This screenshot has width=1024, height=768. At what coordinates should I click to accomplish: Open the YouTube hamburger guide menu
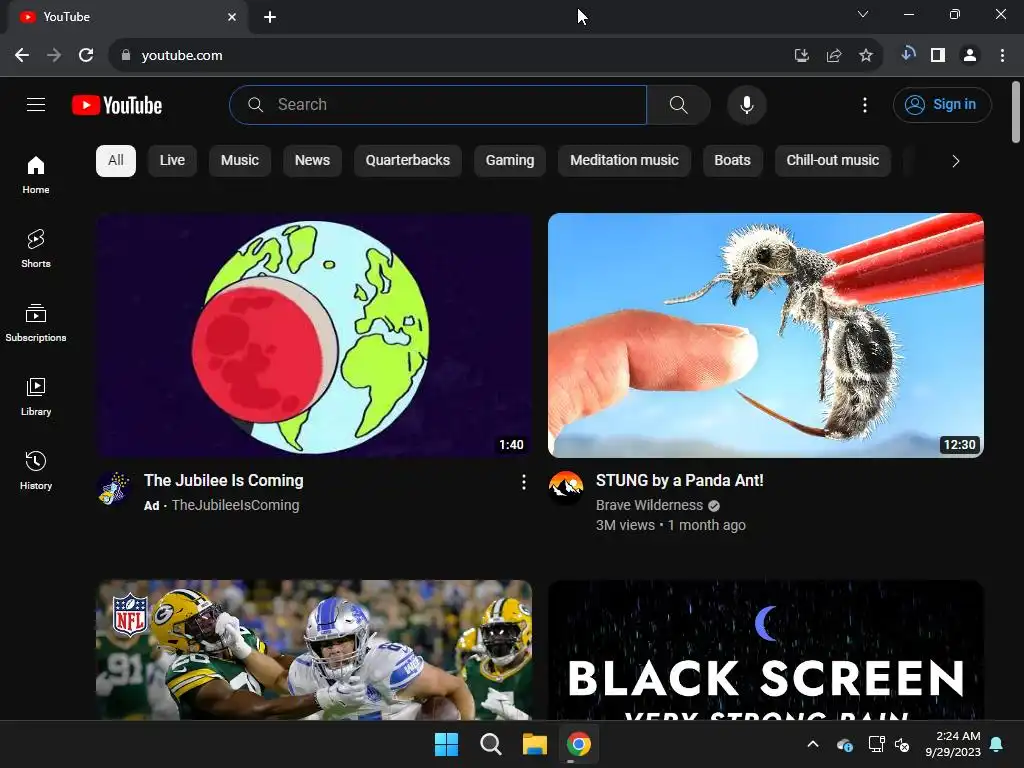(x=36, y=104)
